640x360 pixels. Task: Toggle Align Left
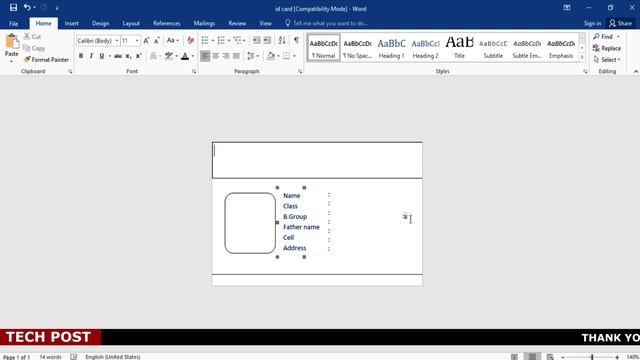pos(205,56)
